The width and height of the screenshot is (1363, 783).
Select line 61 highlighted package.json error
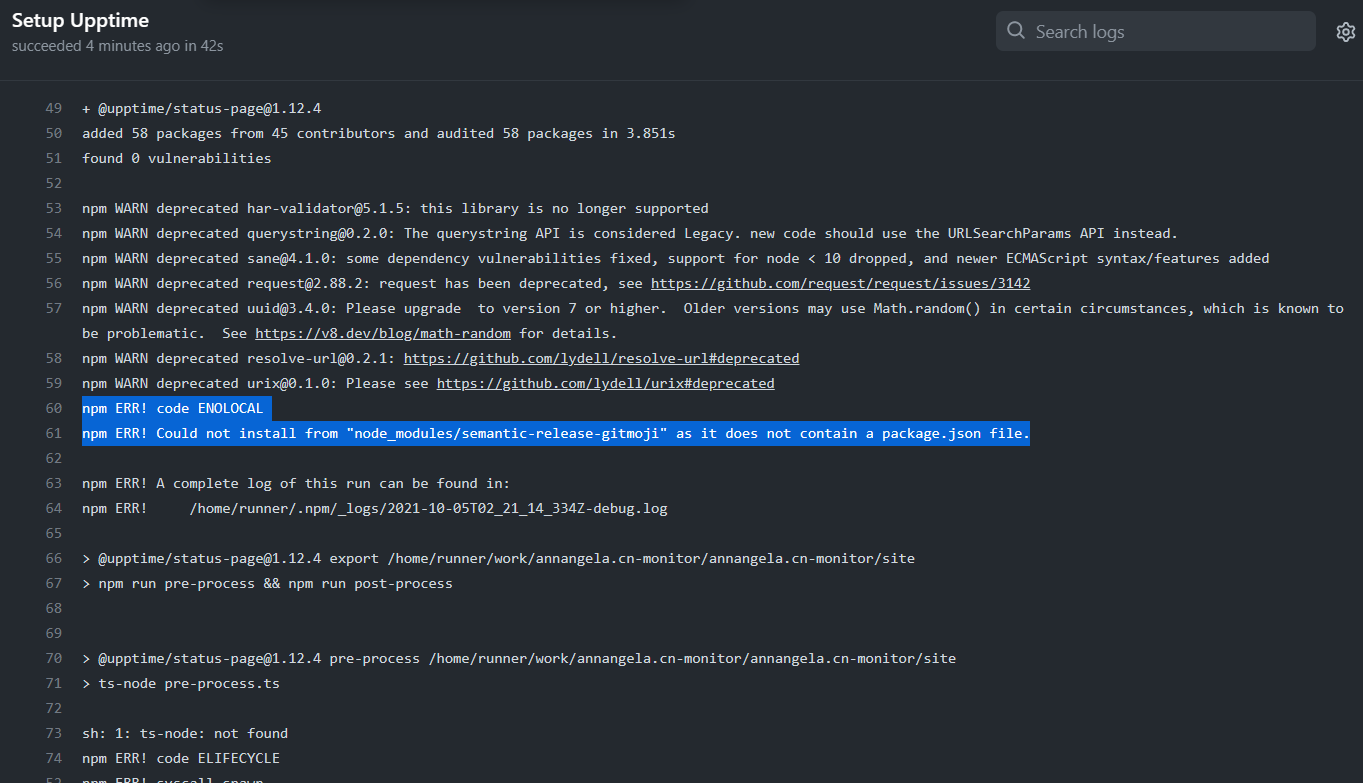(52, 433)
